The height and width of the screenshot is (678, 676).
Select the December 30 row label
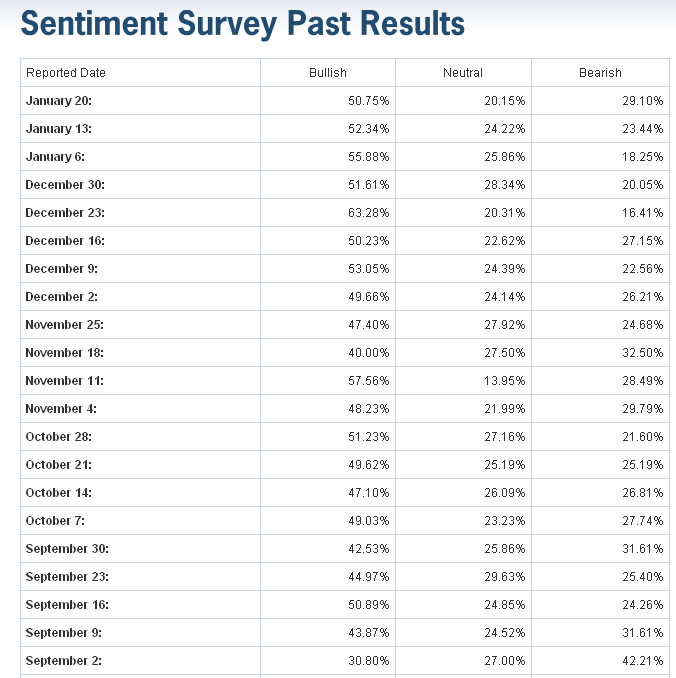[65, 185]
